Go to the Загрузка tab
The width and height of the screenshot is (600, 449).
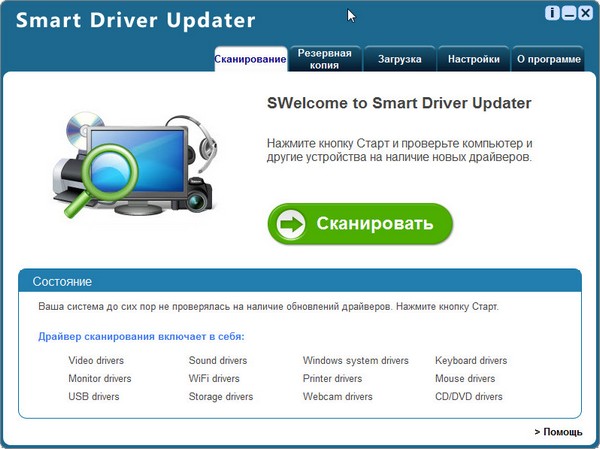coord(399,59)
